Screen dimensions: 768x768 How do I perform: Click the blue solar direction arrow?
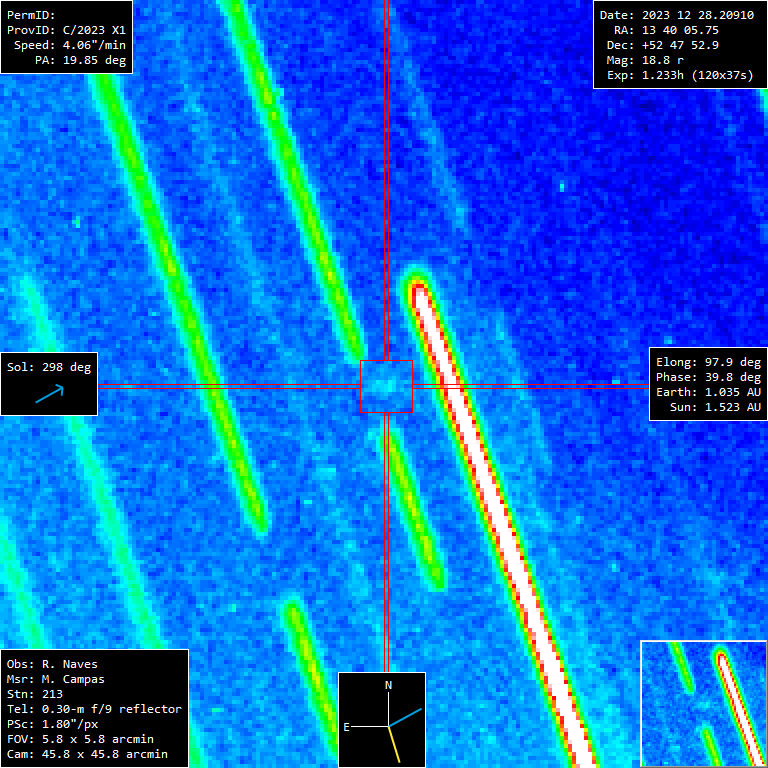pyautogui.click(x=49, y=393)
